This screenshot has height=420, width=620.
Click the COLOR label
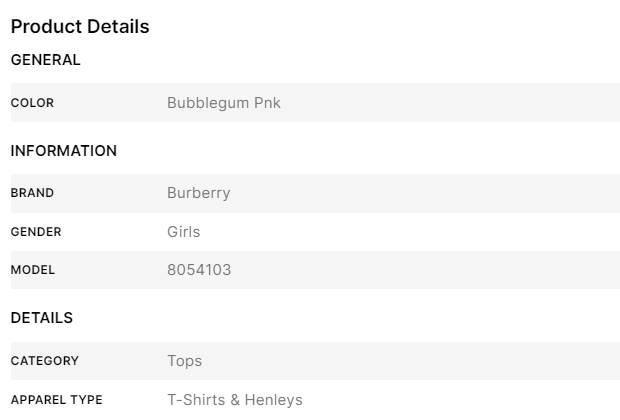click(32, 103)
